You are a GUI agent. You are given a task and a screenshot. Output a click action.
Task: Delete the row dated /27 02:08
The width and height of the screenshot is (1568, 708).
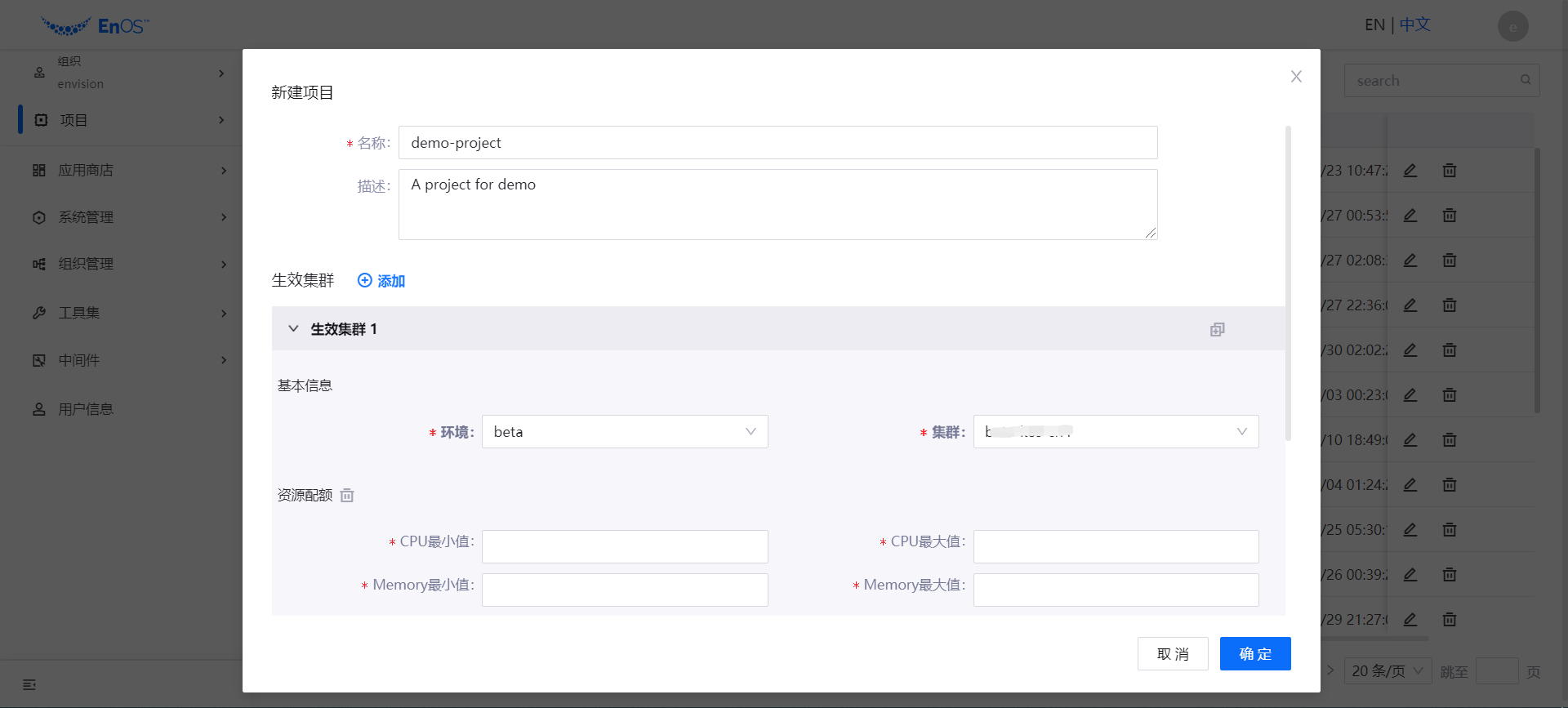pyautogui.click(x=1450, y=260)
